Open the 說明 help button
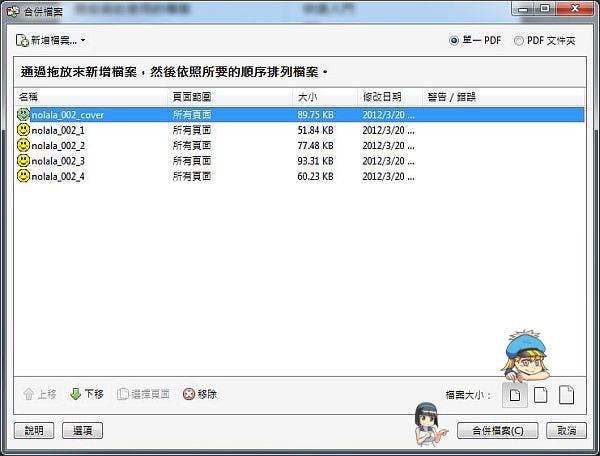Viewport: 600px width, 456px height. (x=34, y=431)
